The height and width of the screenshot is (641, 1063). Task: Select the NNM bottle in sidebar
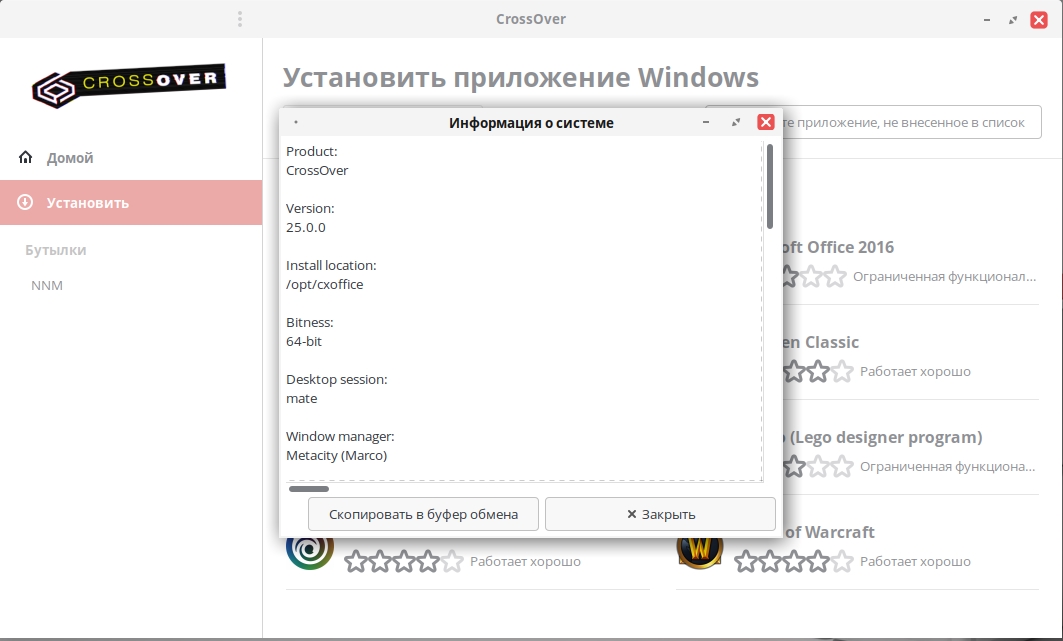pos(47,286)
